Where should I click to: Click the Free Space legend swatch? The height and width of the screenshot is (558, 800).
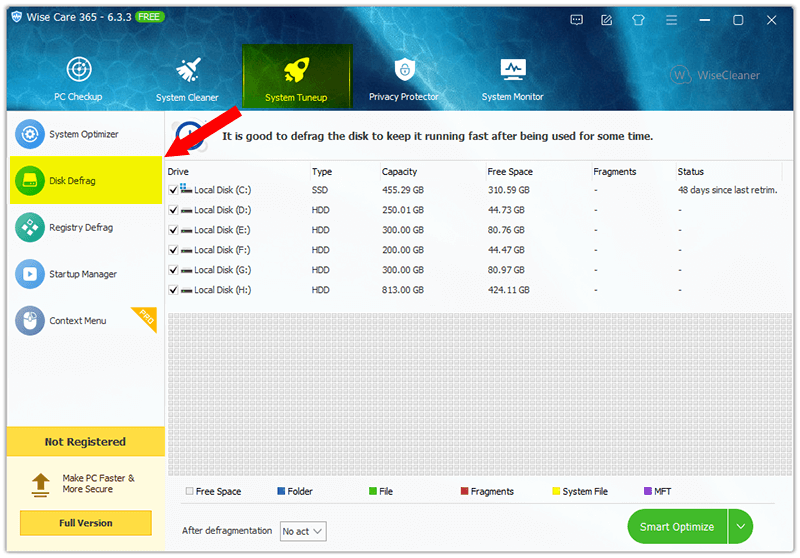tap(189, 491)
